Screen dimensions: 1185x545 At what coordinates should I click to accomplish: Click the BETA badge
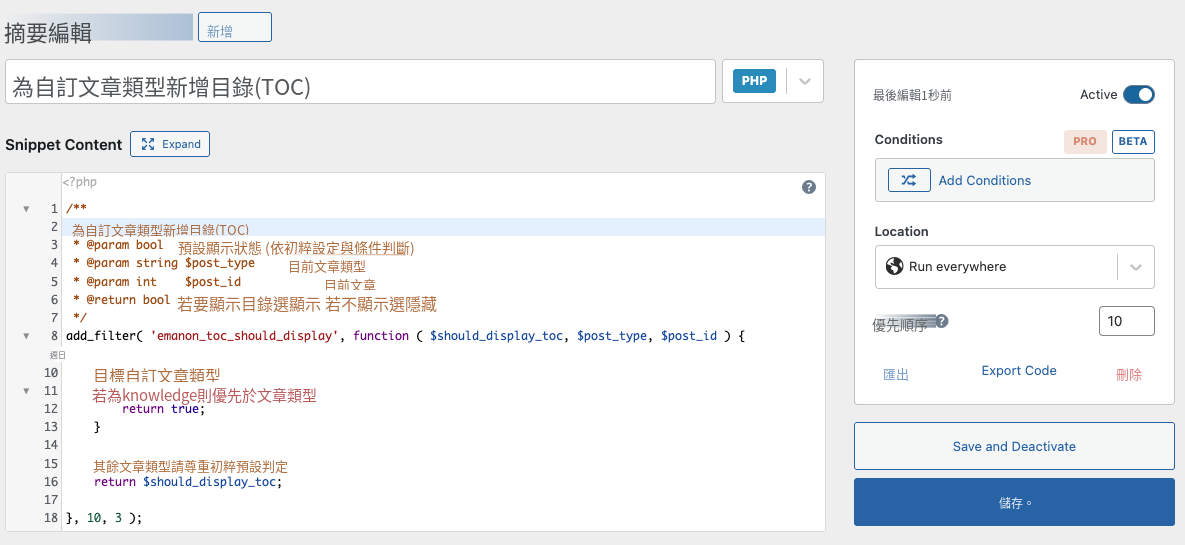click(x=1133, y=141)
